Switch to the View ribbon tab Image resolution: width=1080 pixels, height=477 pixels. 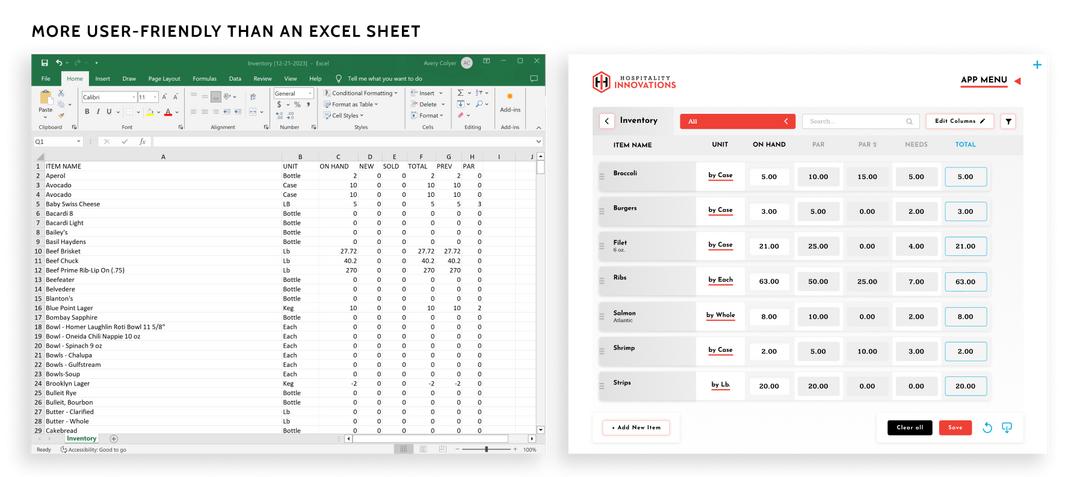[290, 79]
